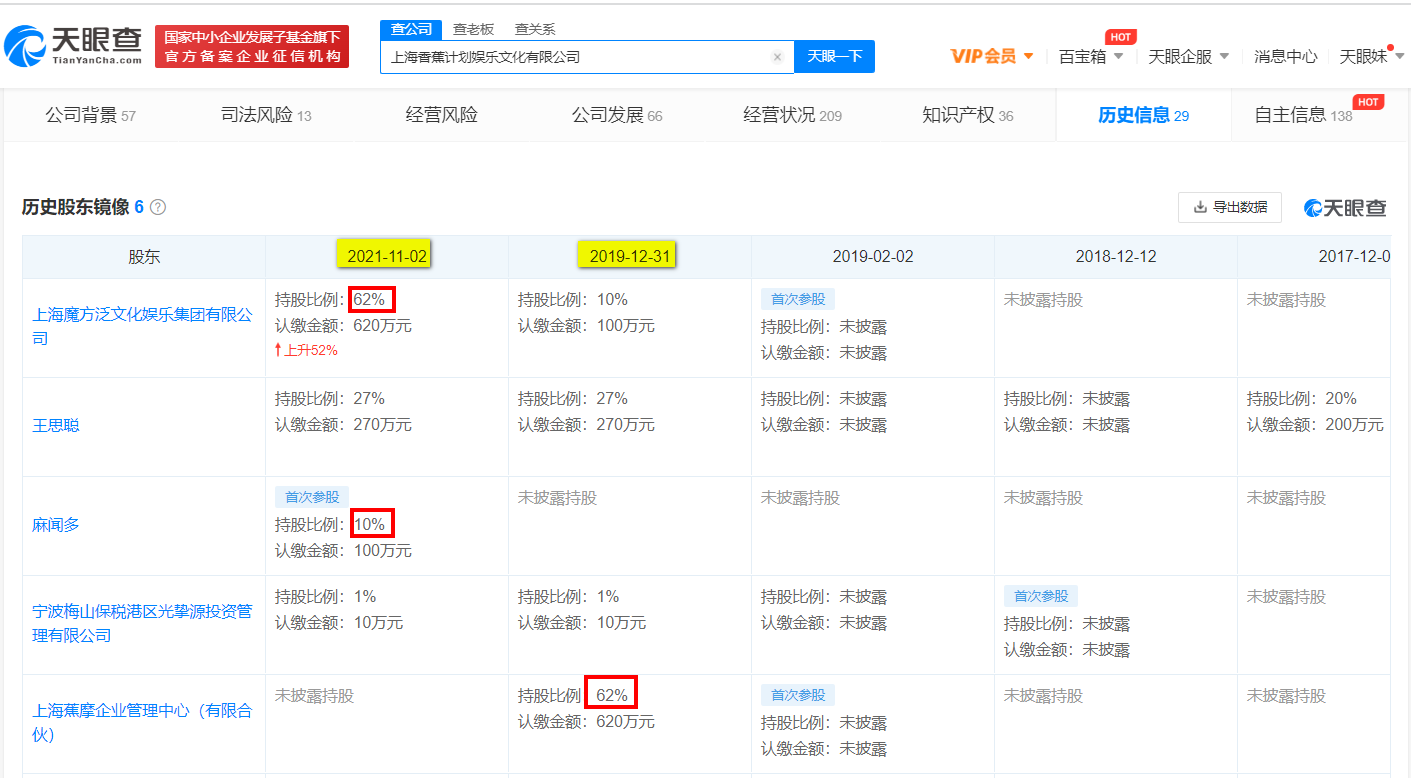The height and width of the screenshot is (778, 1411).
Task: Open 消息中心 in header
Action: (x=1286, y=57)
